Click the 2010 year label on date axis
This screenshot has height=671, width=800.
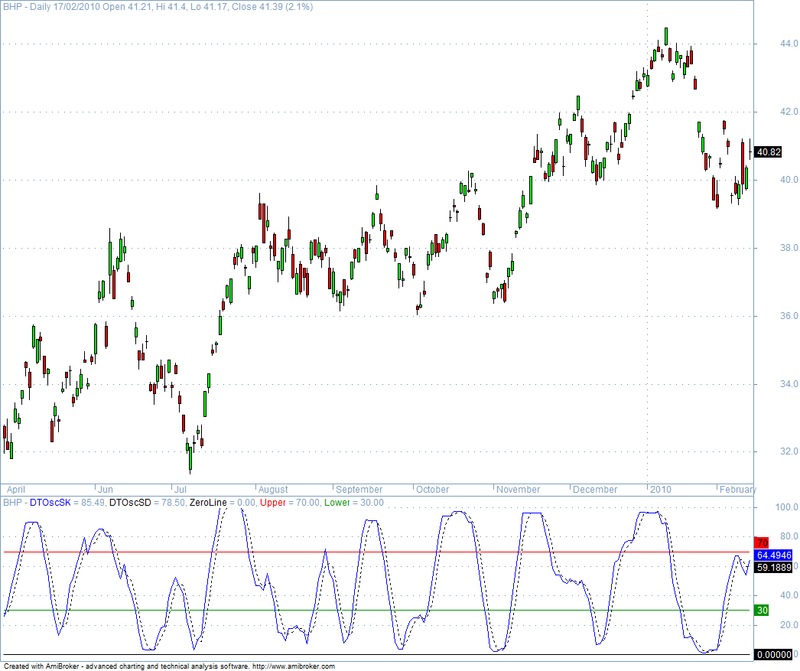(661, 489)
